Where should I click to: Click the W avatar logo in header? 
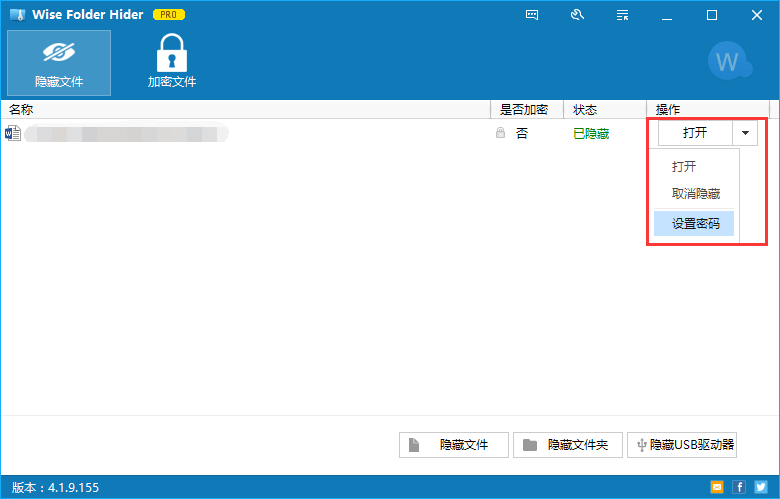(x=728, y=63)
